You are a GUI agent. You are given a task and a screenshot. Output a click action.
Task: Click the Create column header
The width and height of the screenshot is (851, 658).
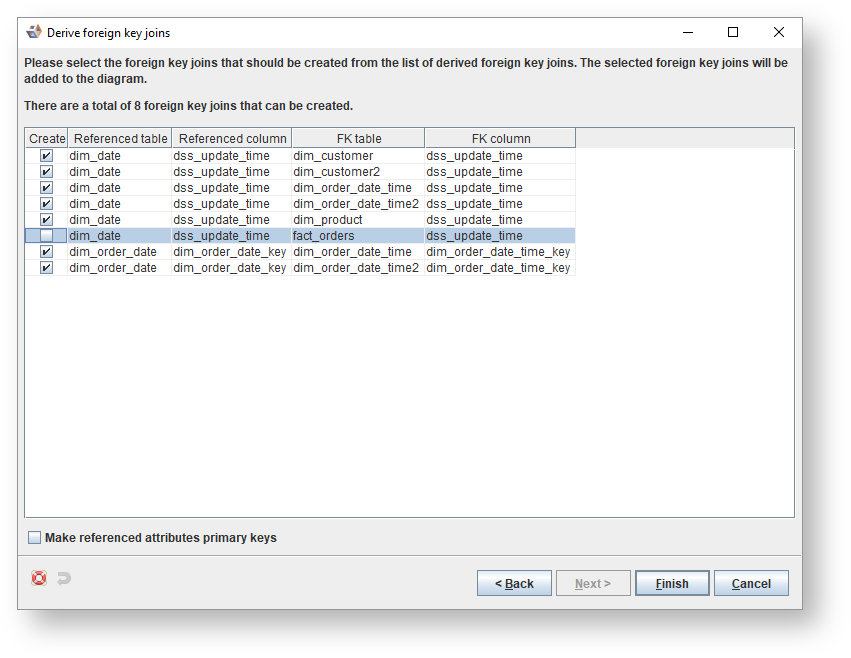click(x=47, y=139)
